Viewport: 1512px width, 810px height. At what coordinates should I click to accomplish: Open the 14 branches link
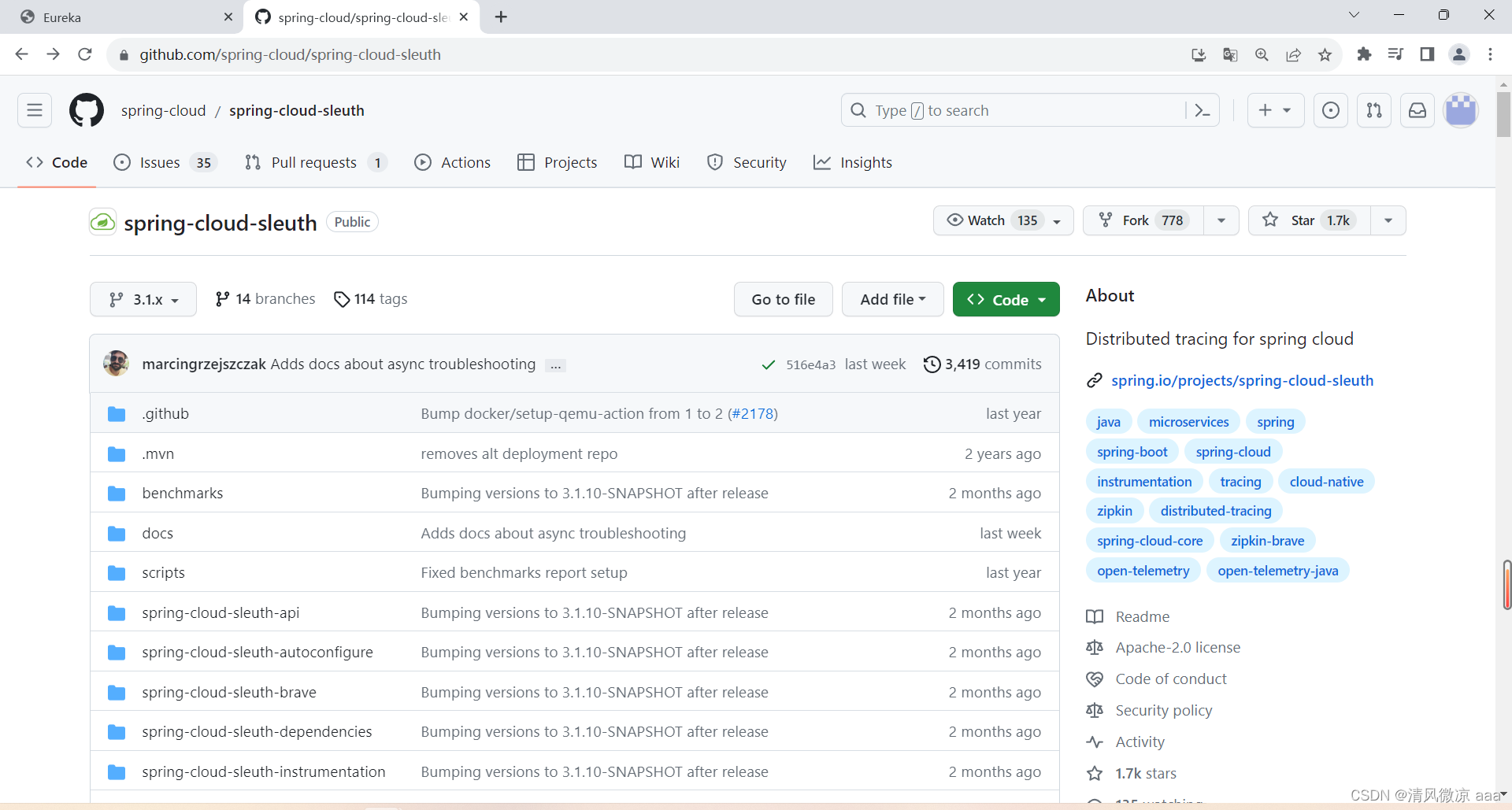tap(265, 299)
